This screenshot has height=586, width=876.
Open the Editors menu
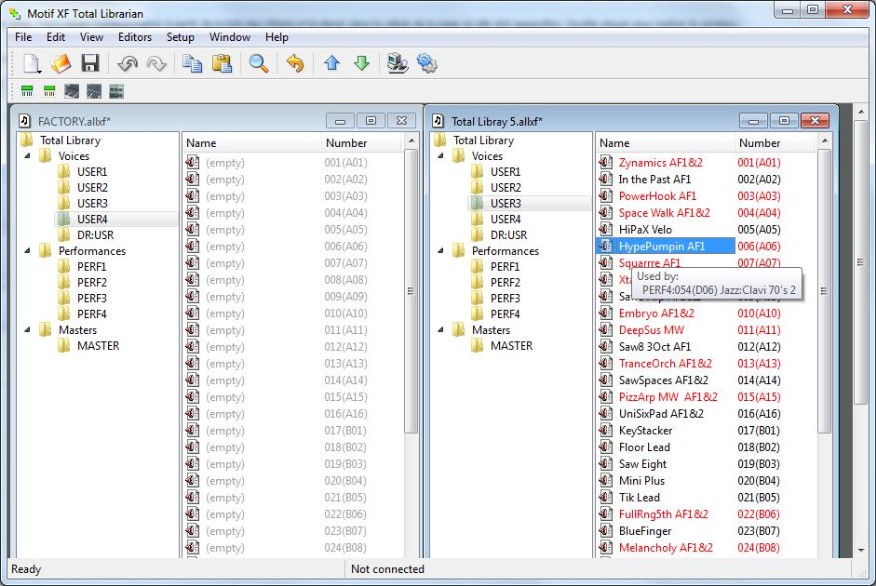[135, 37]
